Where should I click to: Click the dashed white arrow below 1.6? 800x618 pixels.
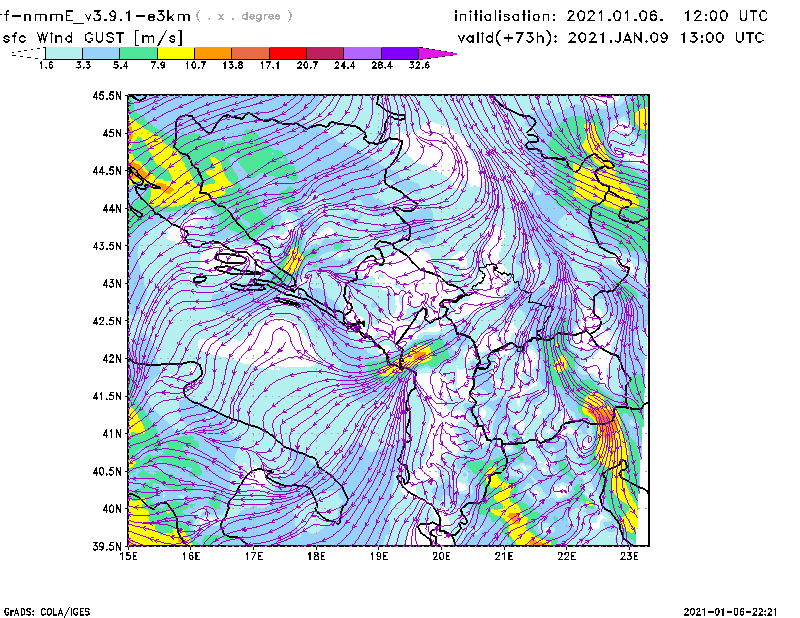tap(28, 53)
